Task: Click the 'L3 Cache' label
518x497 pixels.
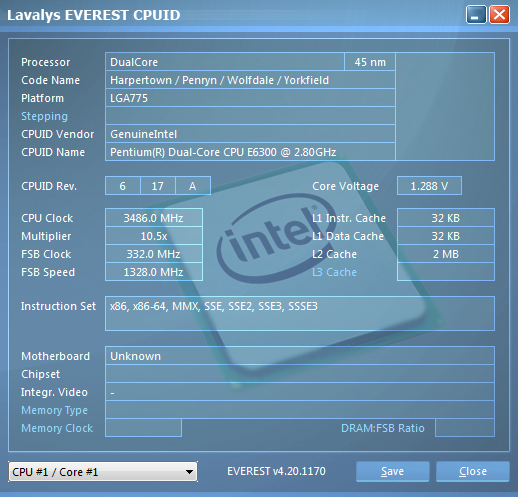Action: [x=334, y=272]
